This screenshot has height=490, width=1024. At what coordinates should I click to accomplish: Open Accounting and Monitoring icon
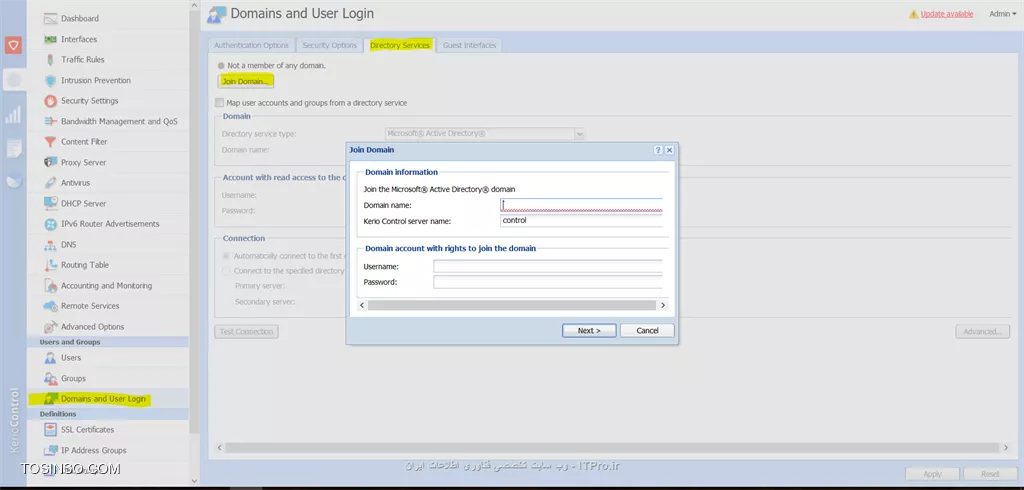(x=51, y=286)
